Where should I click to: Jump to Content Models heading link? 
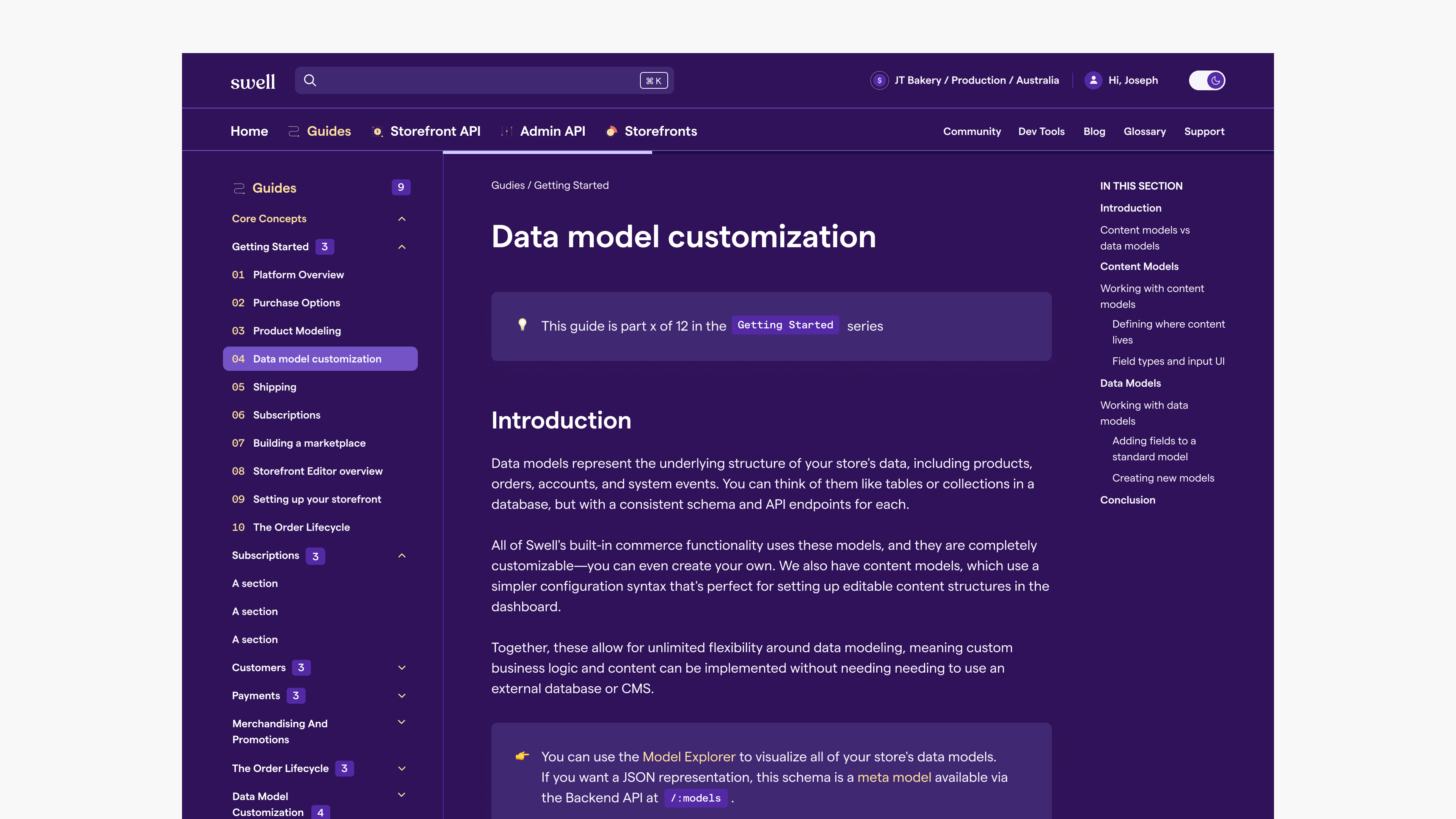(1139, 266)
